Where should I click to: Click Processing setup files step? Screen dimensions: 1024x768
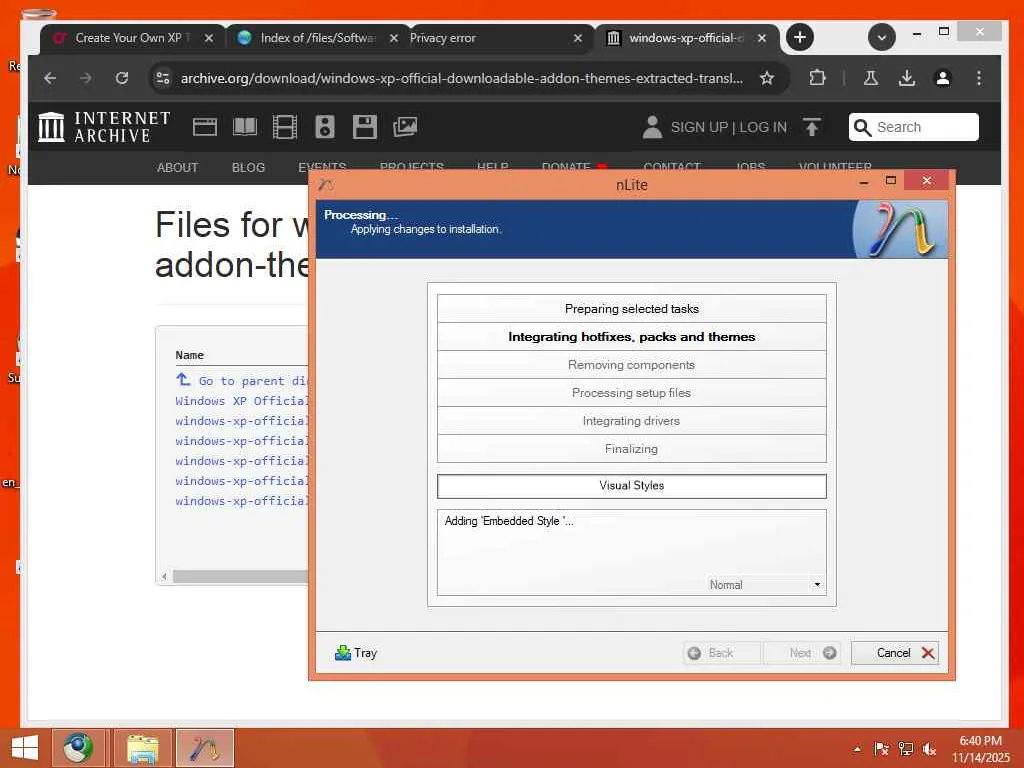coord(632,393)
